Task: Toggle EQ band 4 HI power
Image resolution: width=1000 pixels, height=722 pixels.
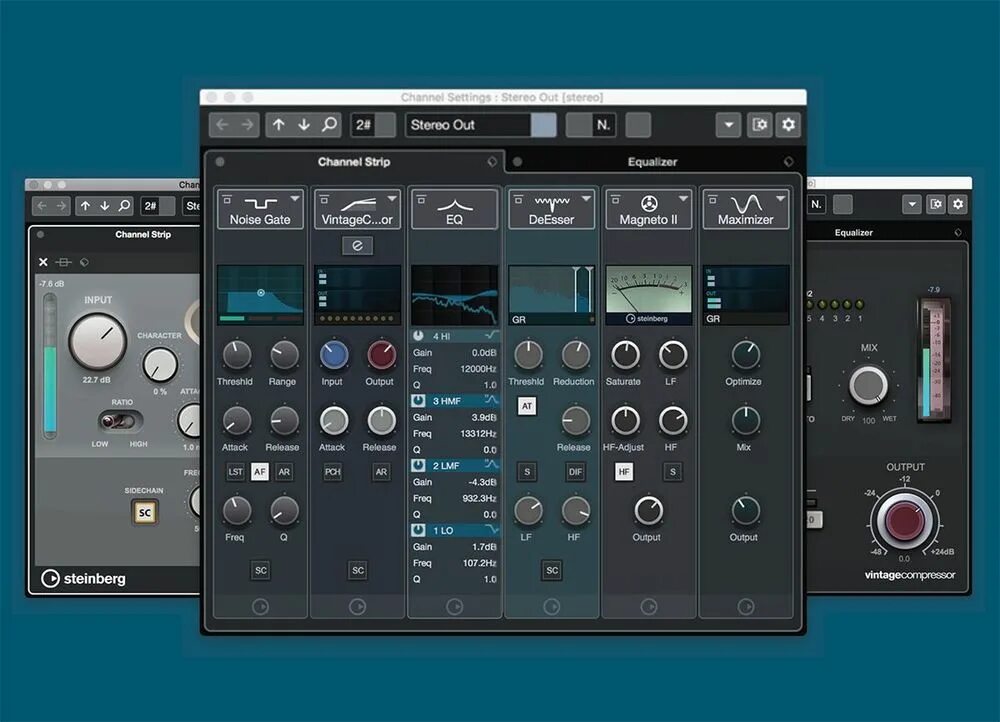Action: pyautogui.click(x=418, y=335)
